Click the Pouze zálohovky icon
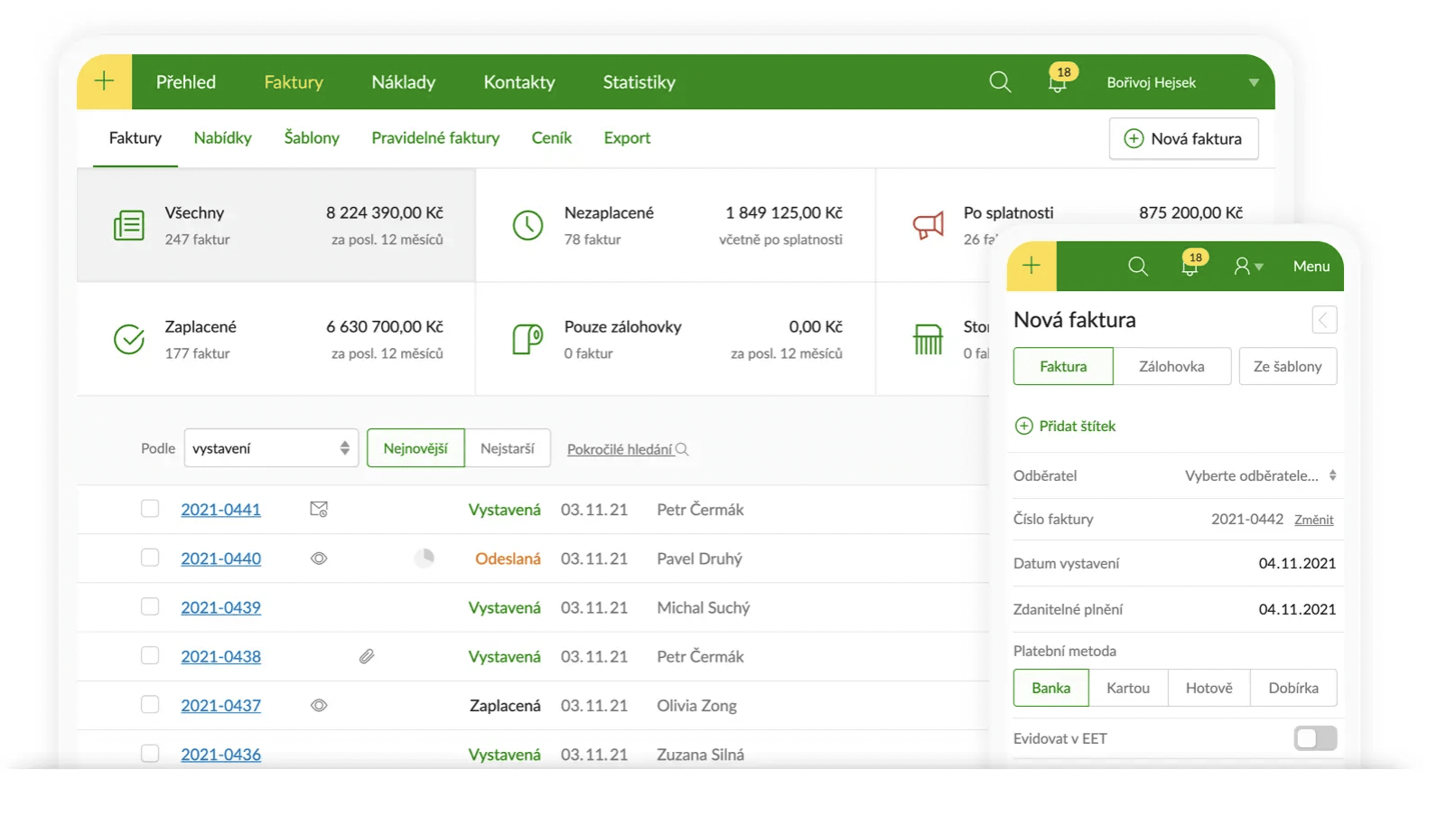This screenshot has width=1456, height=817. point(527,339)
